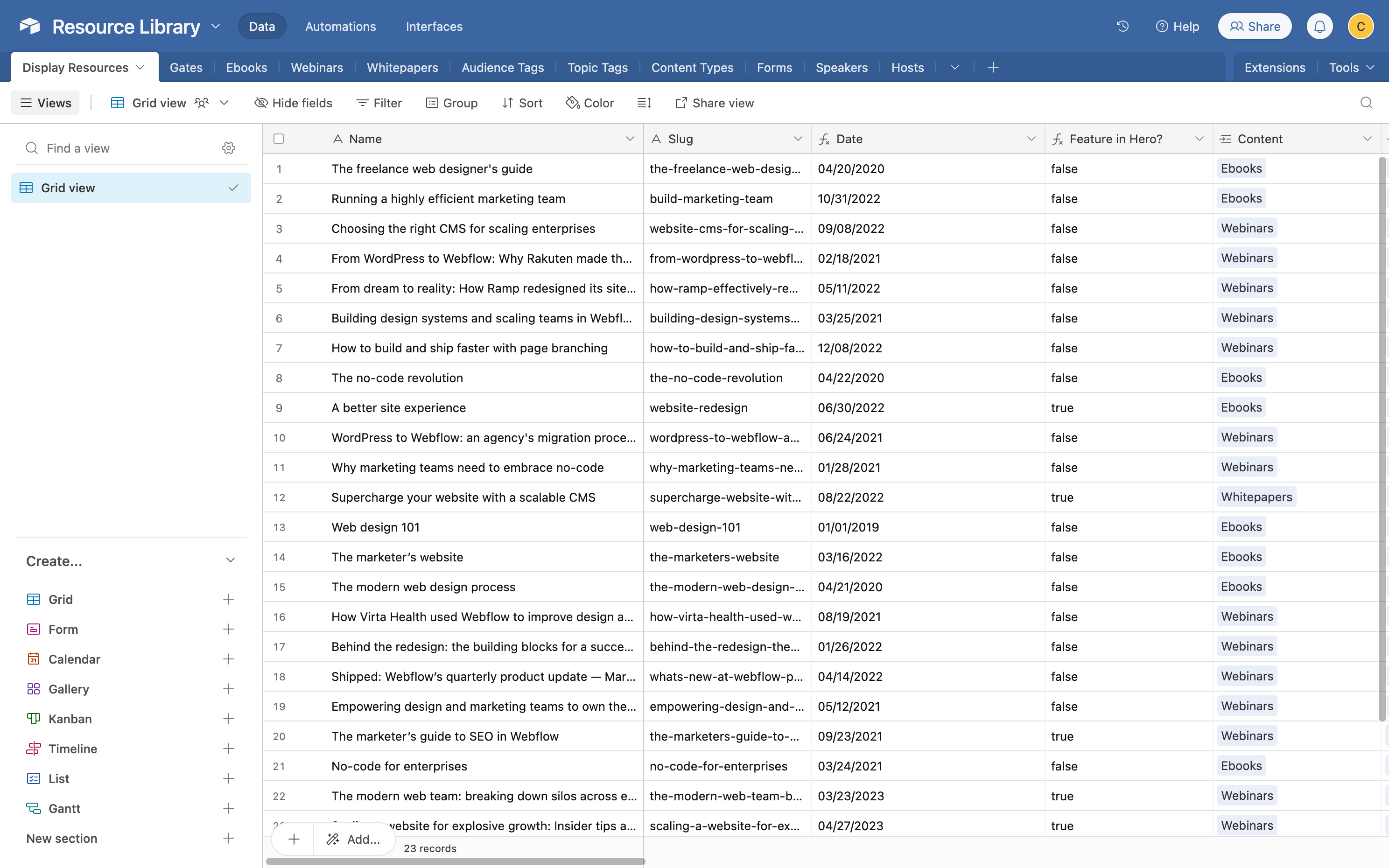This screenshot has height=868, width=1389.
Task: Open the Filter options
Action: click(379, 103)
